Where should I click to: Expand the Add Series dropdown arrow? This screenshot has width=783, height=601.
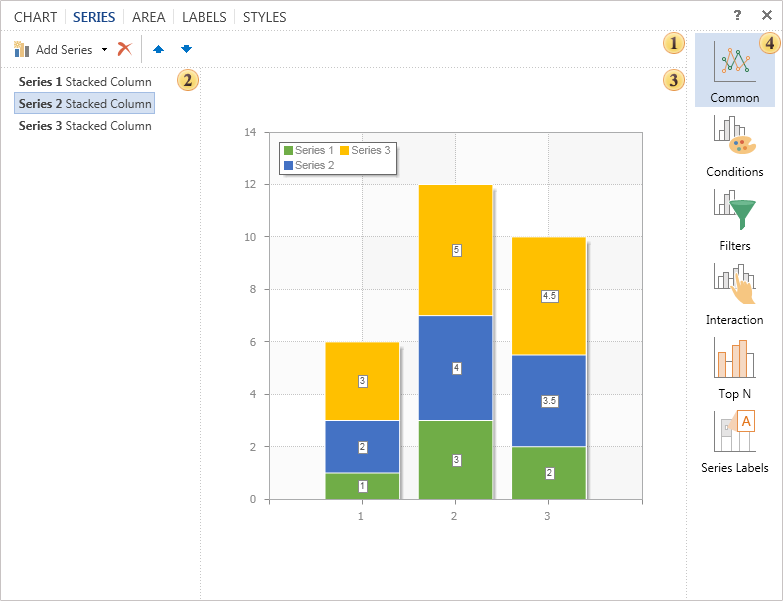click(104, 49)
